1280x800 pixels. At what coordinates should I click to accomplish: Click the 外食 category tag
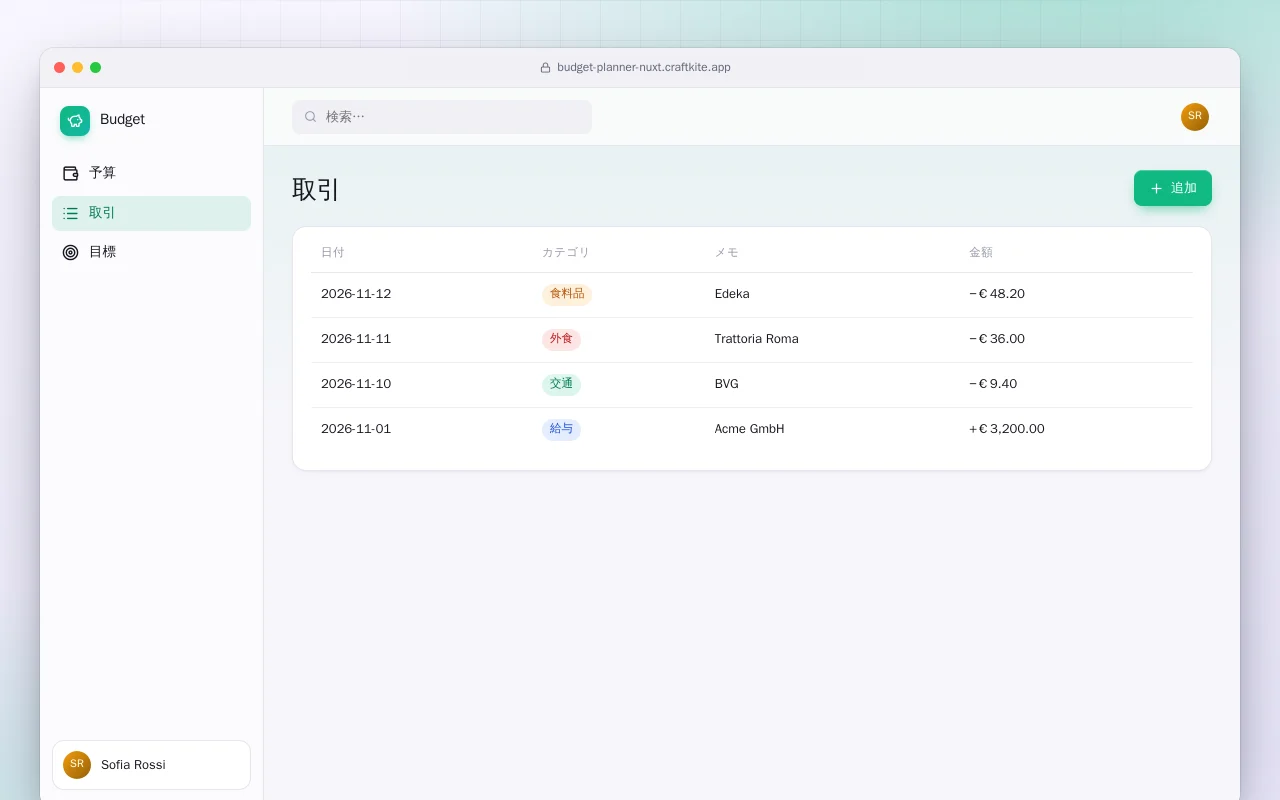[x=561, y=339]
